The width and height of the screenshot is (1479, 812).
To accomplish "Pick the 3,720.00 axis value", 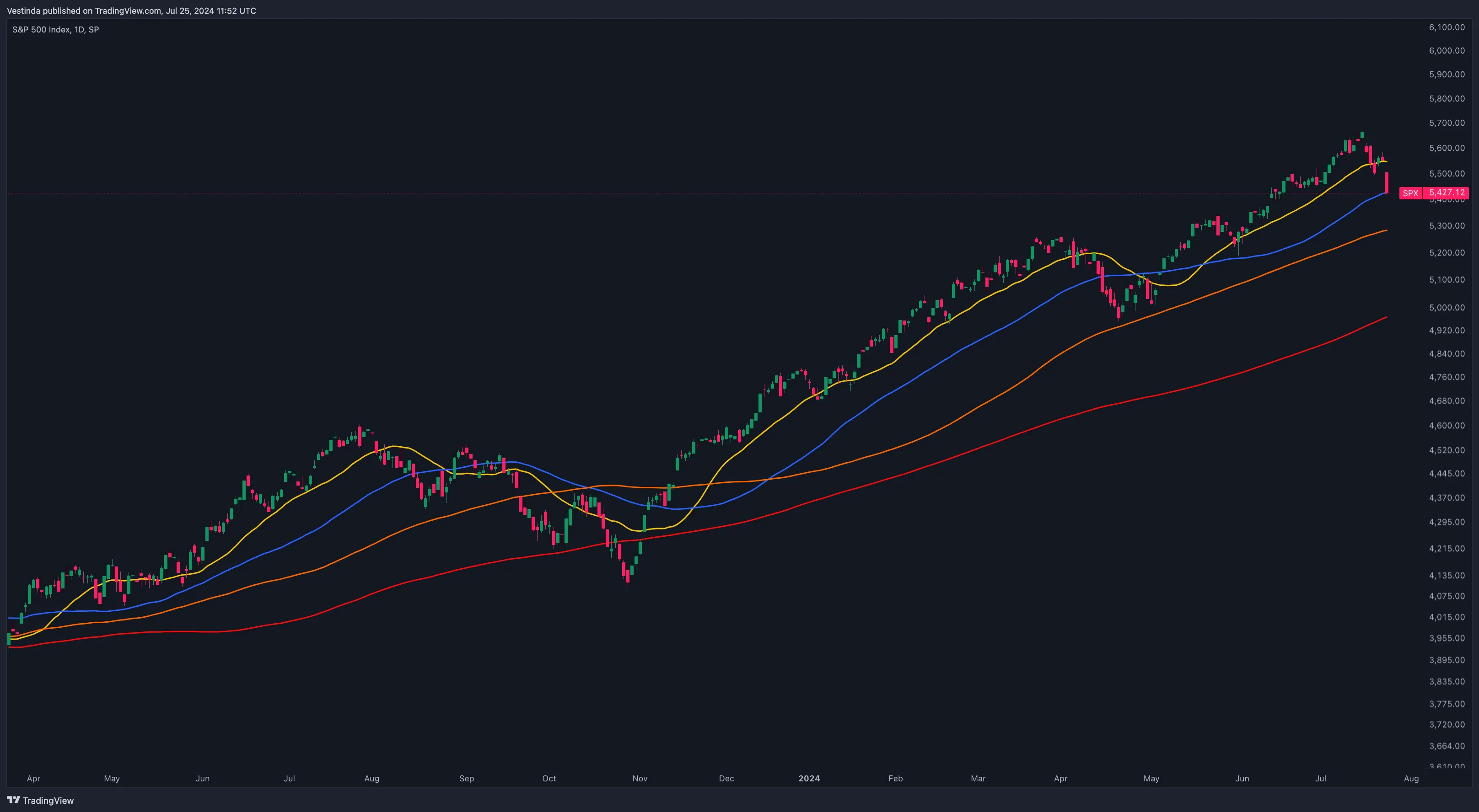I will click(x=1447, y=724).
